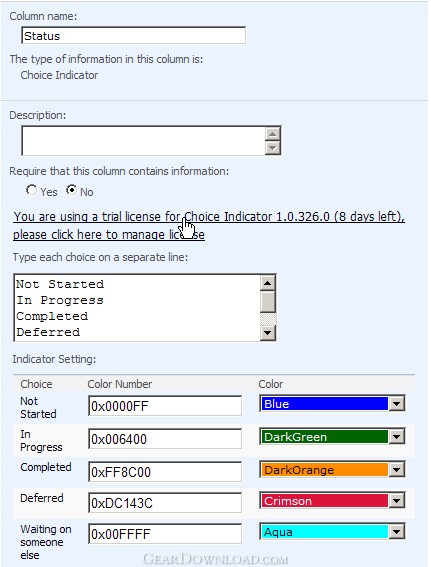The height and width of the screenshot is (567, 431).
Task: Select the Yes radio button
Action: [31, 190]
